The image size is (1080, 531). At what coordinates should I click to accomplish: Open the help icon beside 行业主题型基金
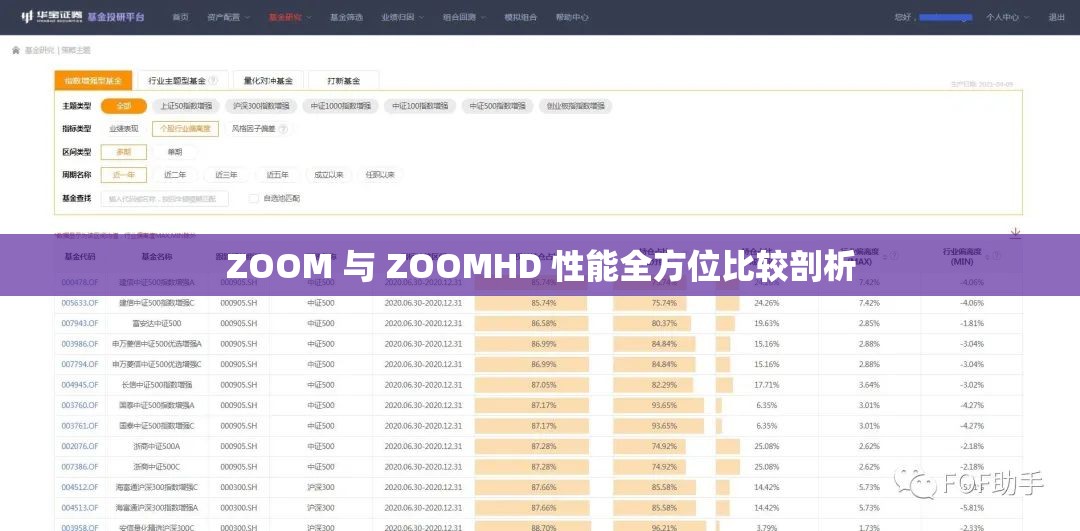(214, 81)
